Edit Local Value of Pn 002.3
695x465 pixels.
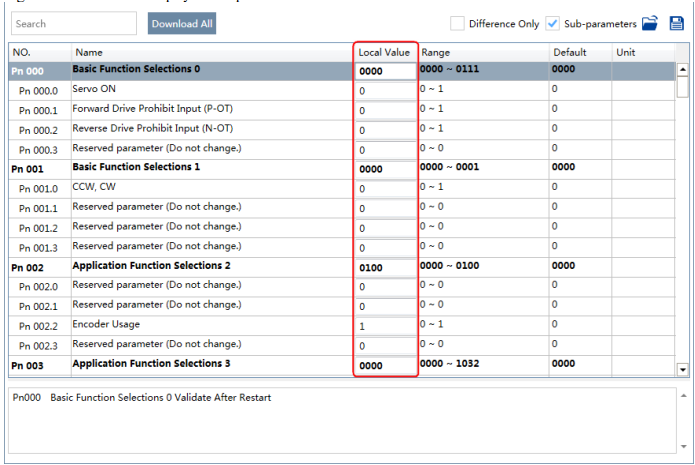(385, 346)
